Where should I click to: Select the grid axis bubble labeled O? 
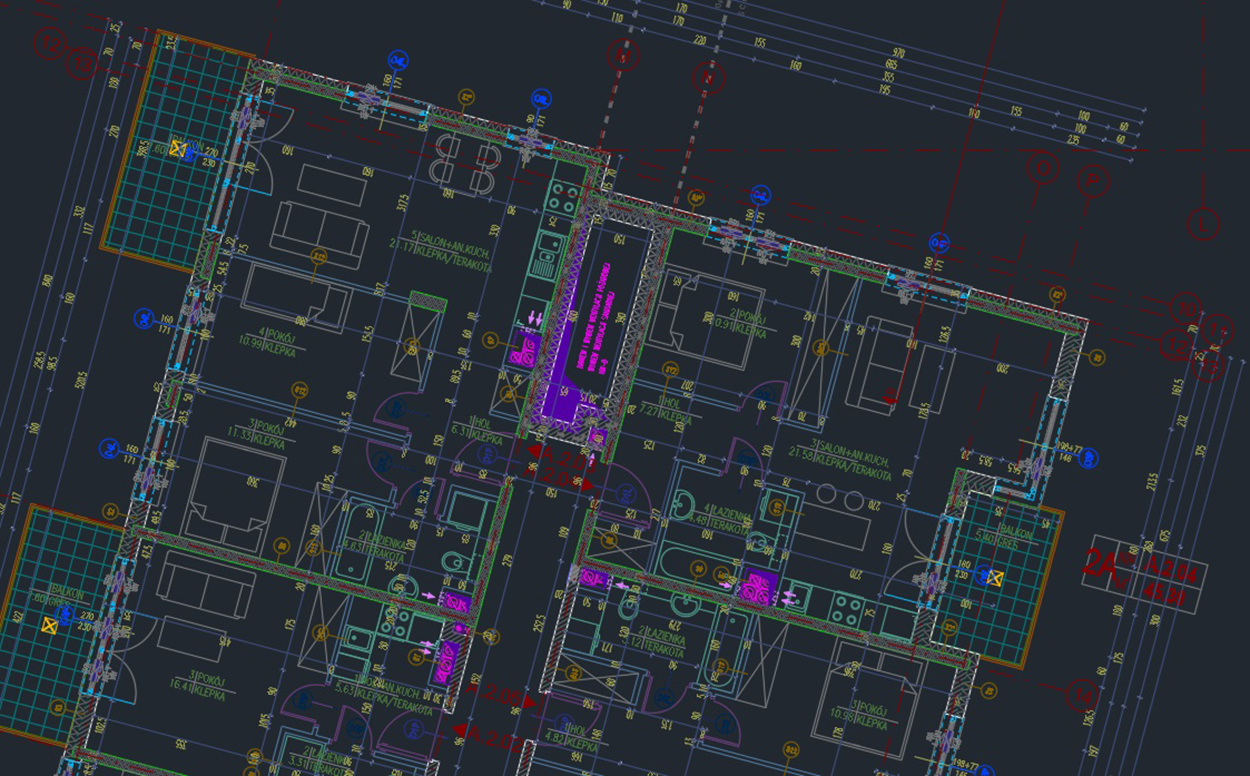[1043, 168]
